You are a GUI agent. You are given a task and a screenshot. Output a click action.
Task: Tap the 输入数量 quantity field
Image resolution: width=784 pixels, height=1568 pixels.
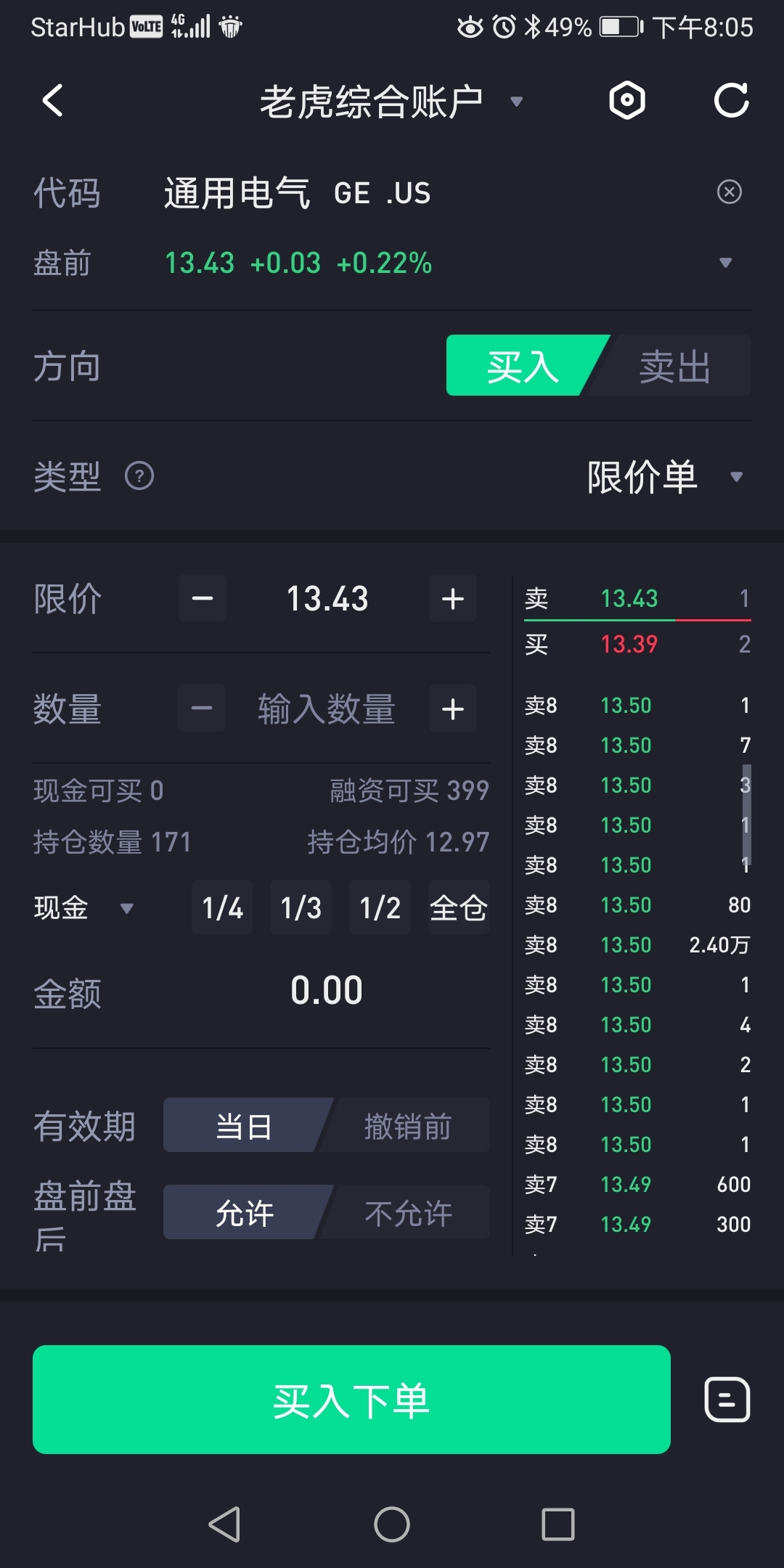(327, 709)
